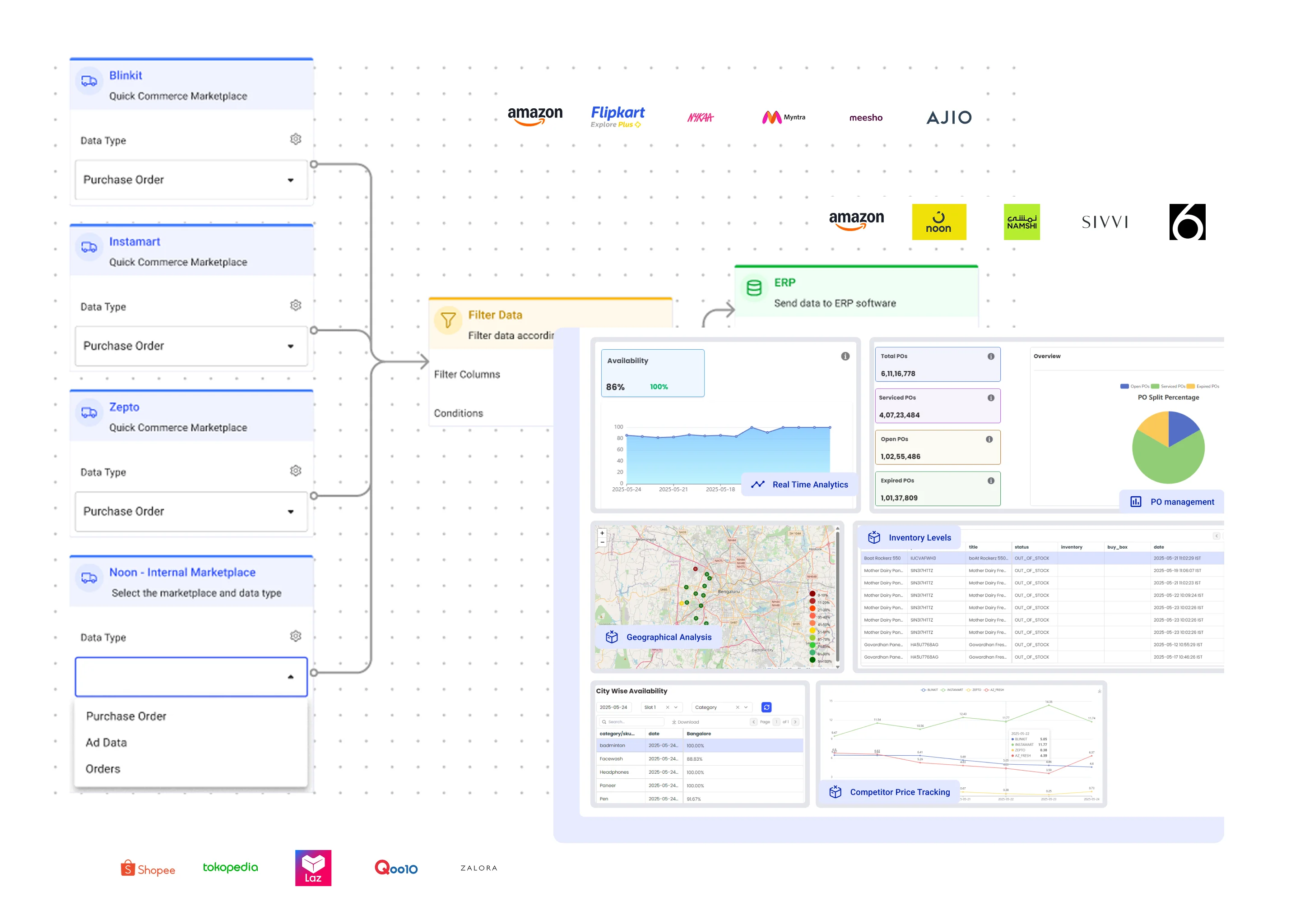The width and height of the screenshot is (1300, 924).
Task: Click refresh button in City Wise Availability
Action: click(x=766, y=707)
